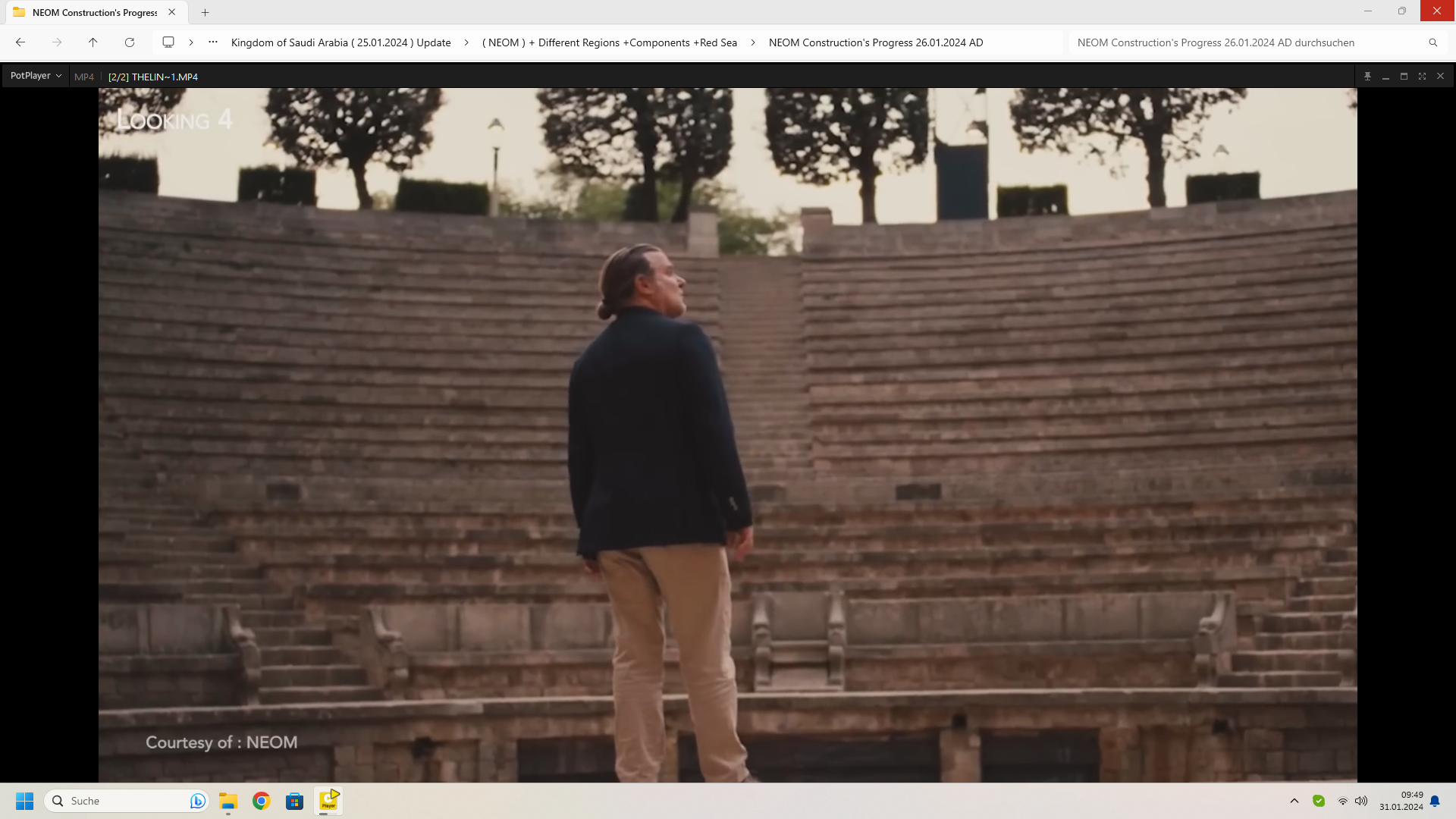Open 'Kingdom of Saudi Arabia ( 25.01.2024 ) Update' breadcrumb

pos(341,42)
